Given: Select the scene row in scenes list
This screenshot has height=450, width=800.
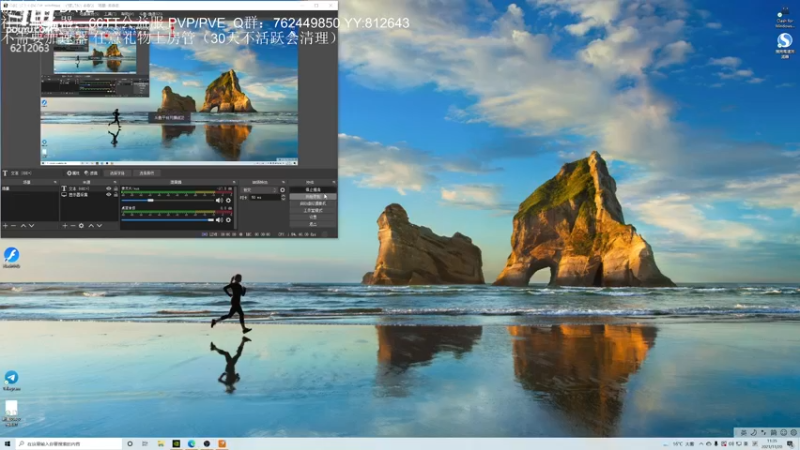Looking at the screenshot, I should pos(30,189).
